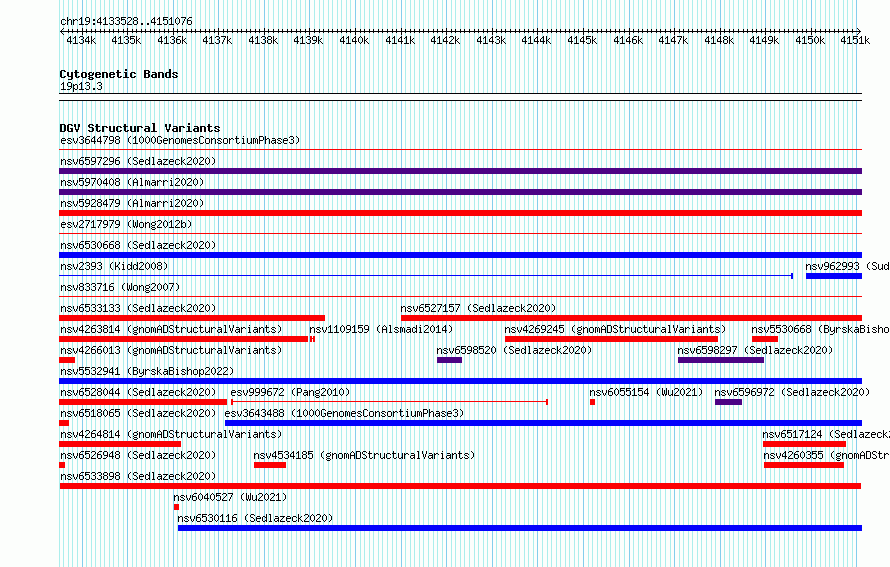The image size is (890, 567).
Task: Select the nsv6530668 blue variant bar
Action: [460, 255]
